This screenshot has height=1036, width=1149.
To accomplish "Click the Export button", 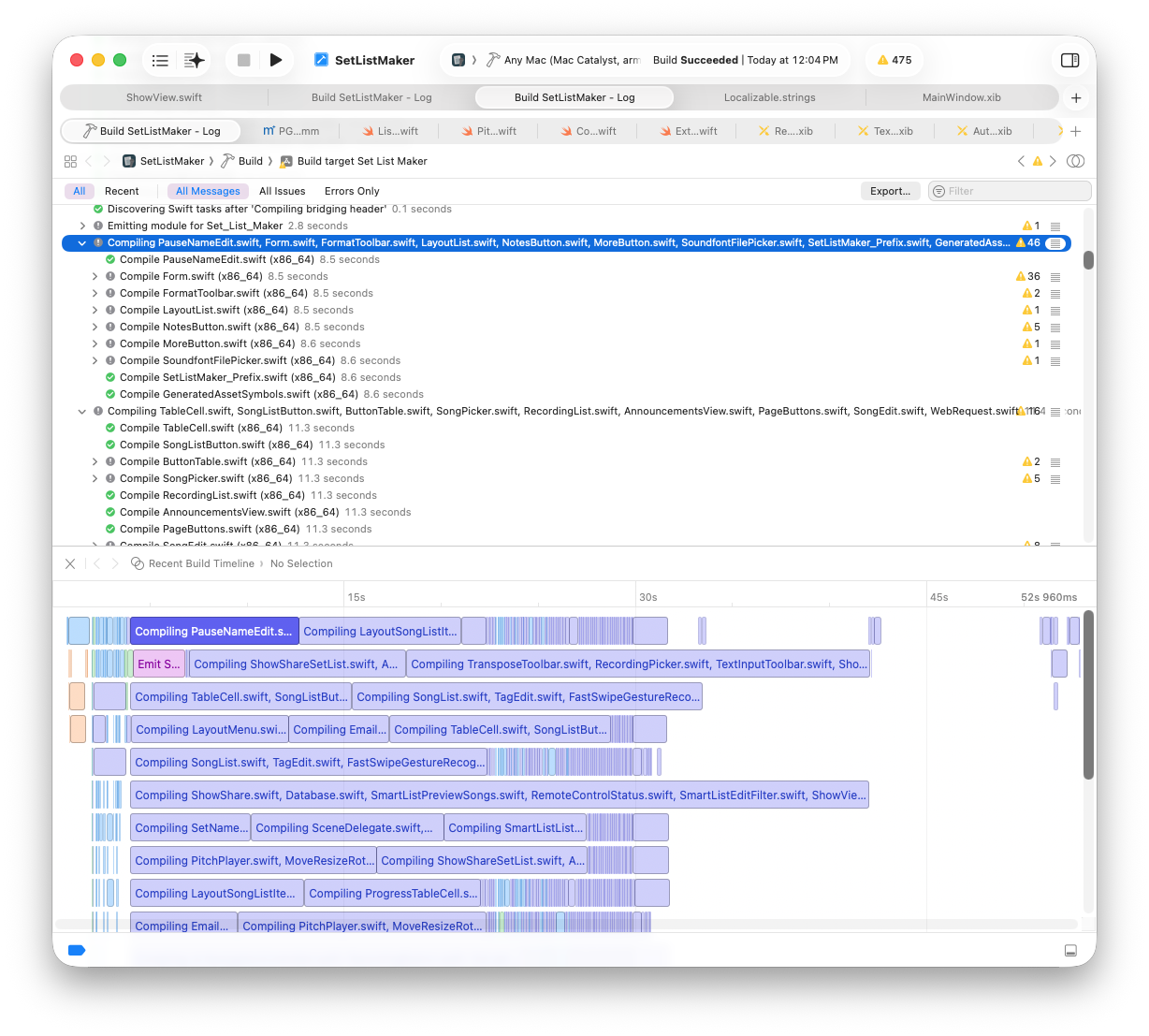I will (x=889, y=191).
